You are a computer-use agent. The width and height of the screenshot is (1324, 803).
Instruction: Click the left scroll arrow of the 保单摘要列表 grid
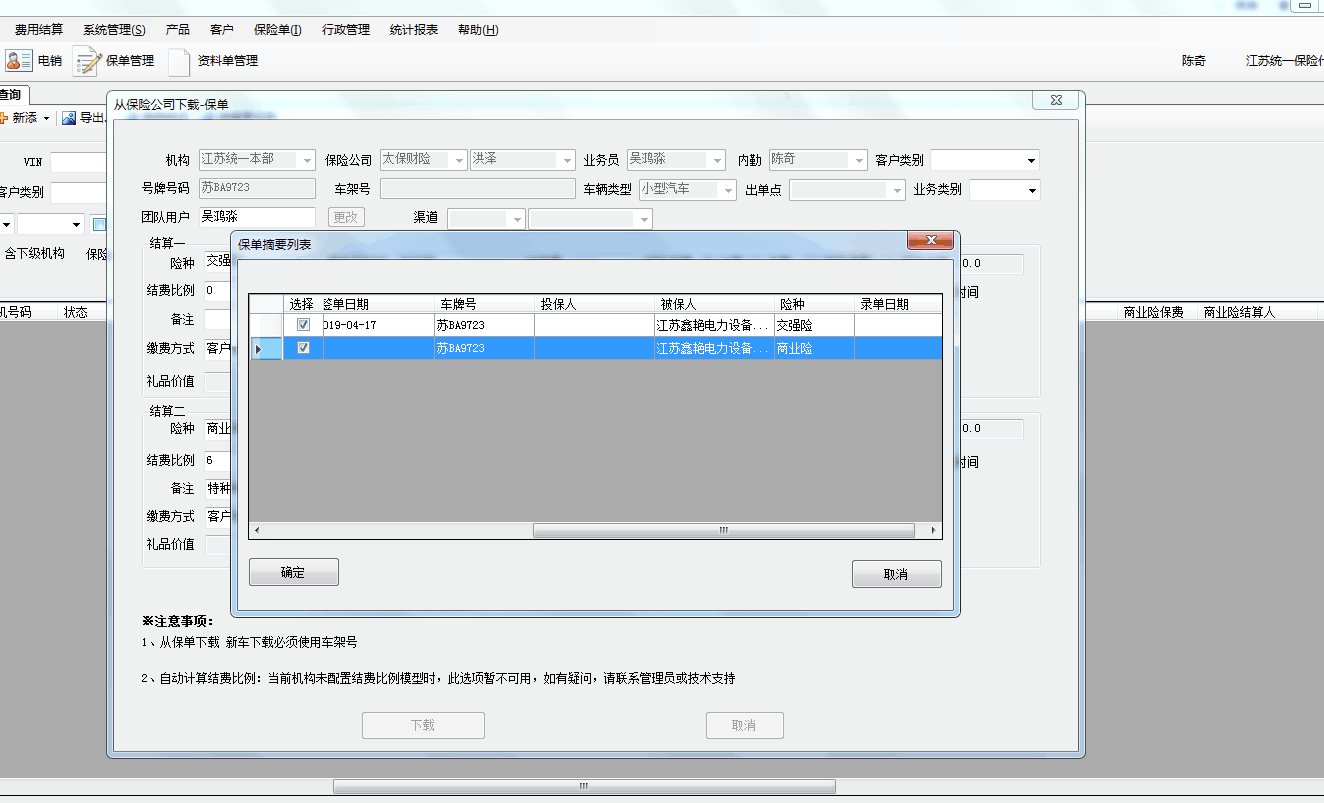tap(257, 531)
